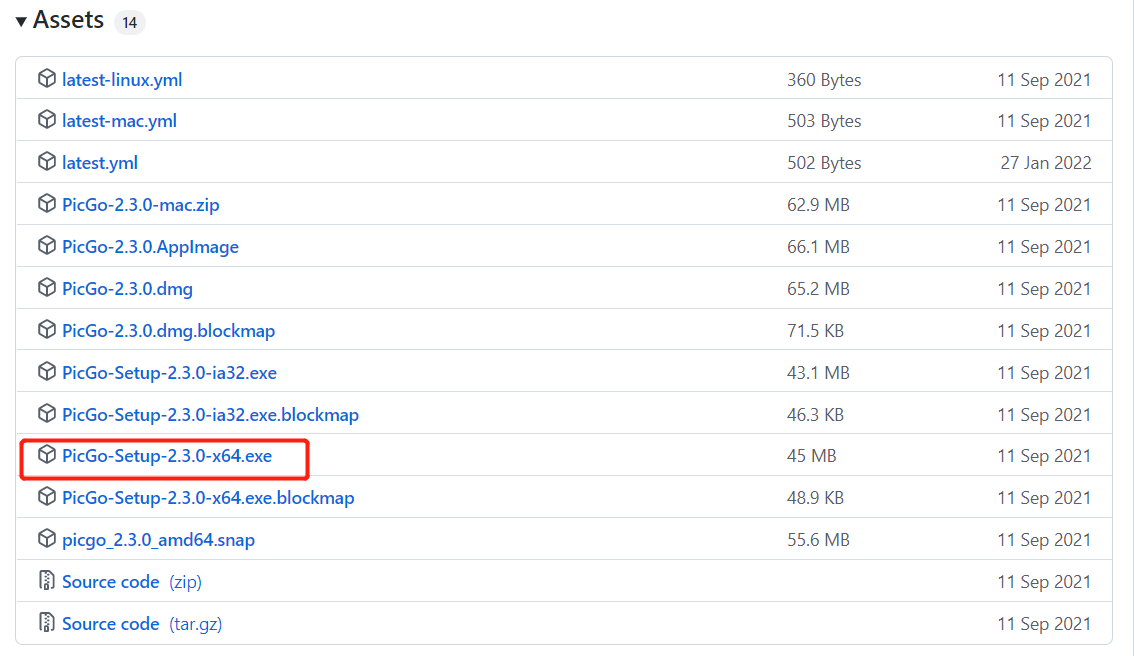Open PicGo-Setup-2.3.0-ia32.exe.blockmap link

[x=210, y=414]
